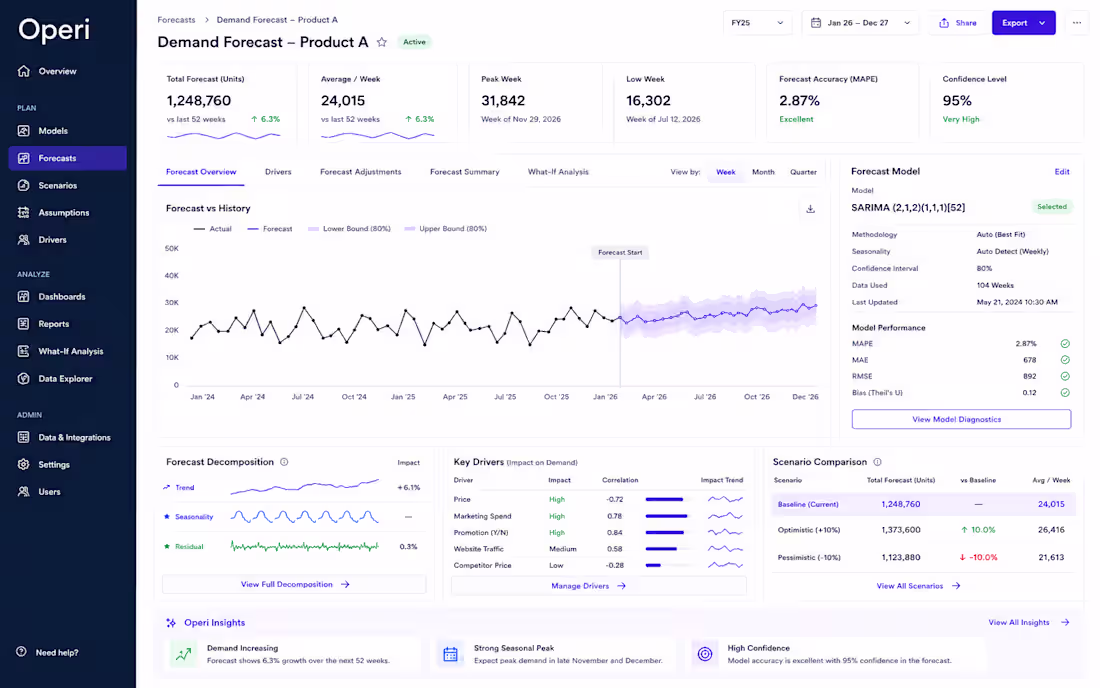Open the Reports sidebar icon

(24, 324)
